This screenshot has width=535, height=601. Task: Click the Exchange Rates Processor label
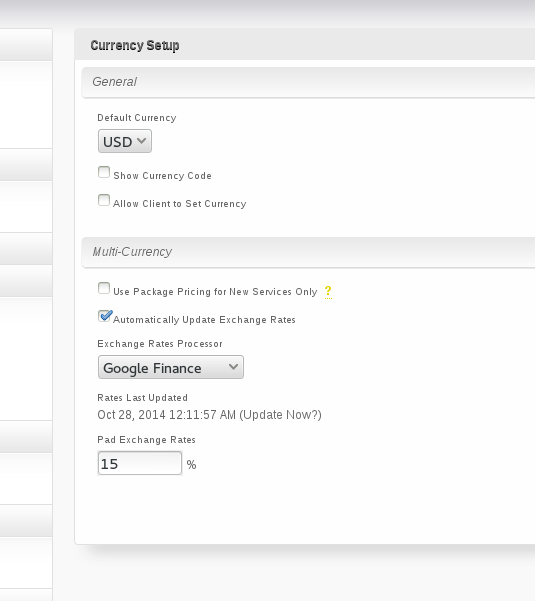tap(160, 344)
